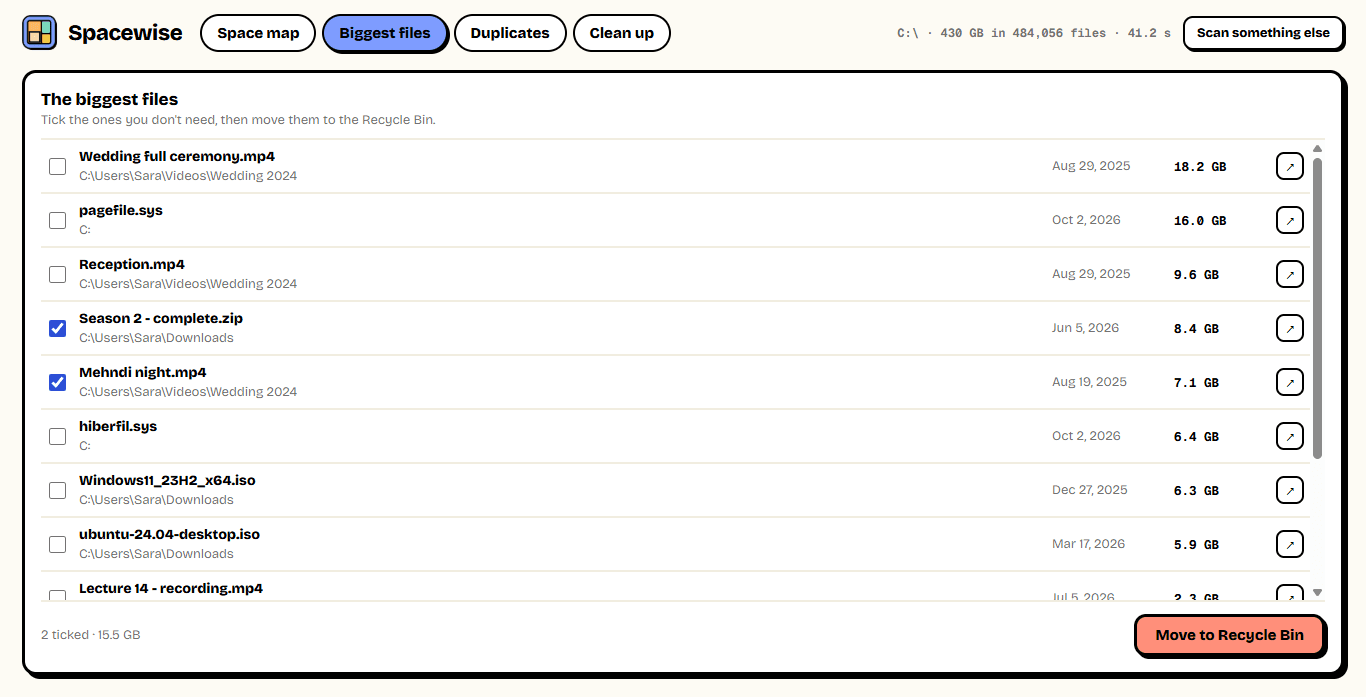
Task: Click the Scan something else button
Action: click(1263, 33)
